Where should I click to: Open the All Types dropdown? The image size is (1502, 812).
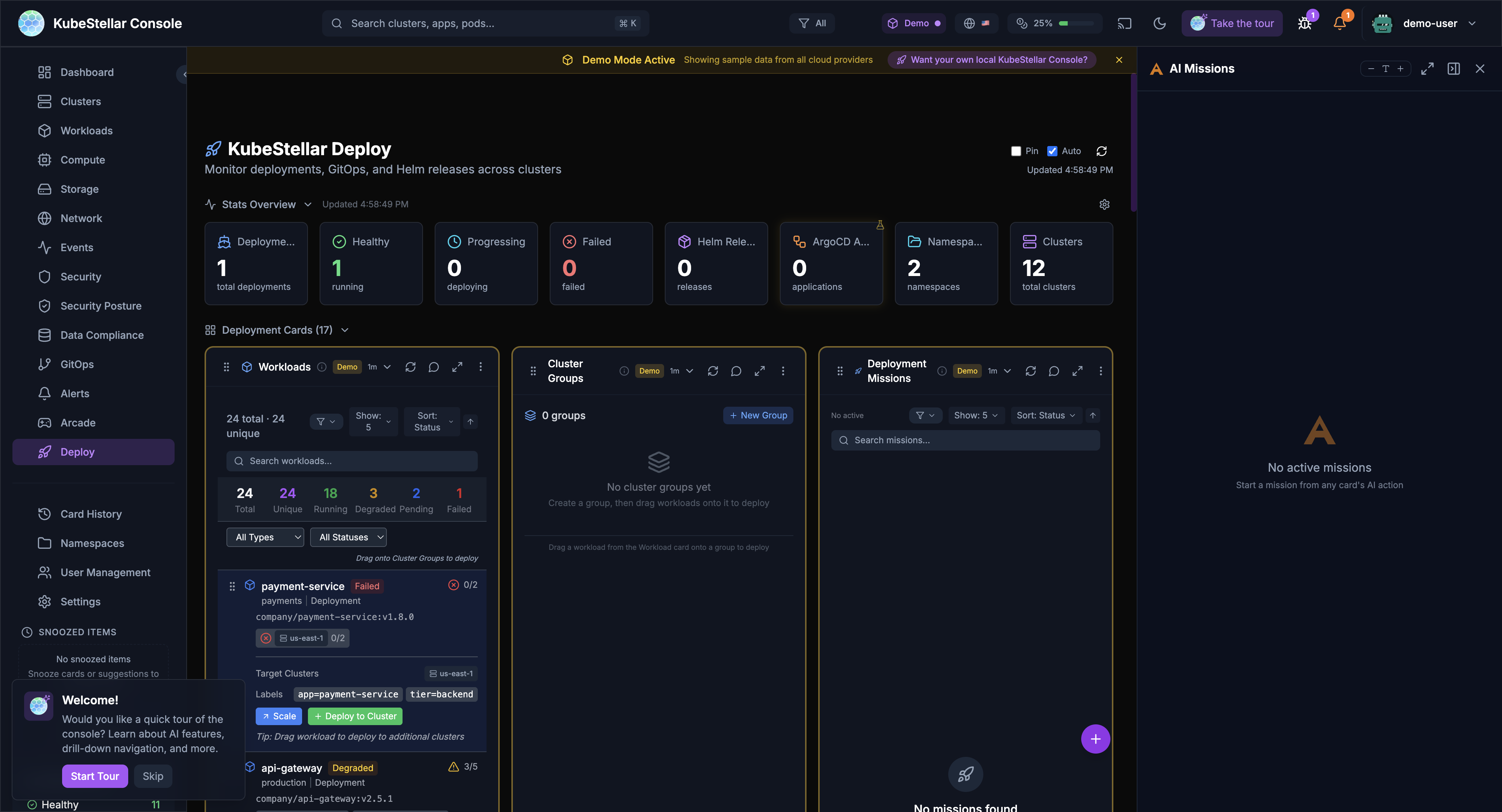tap(265, 537)
